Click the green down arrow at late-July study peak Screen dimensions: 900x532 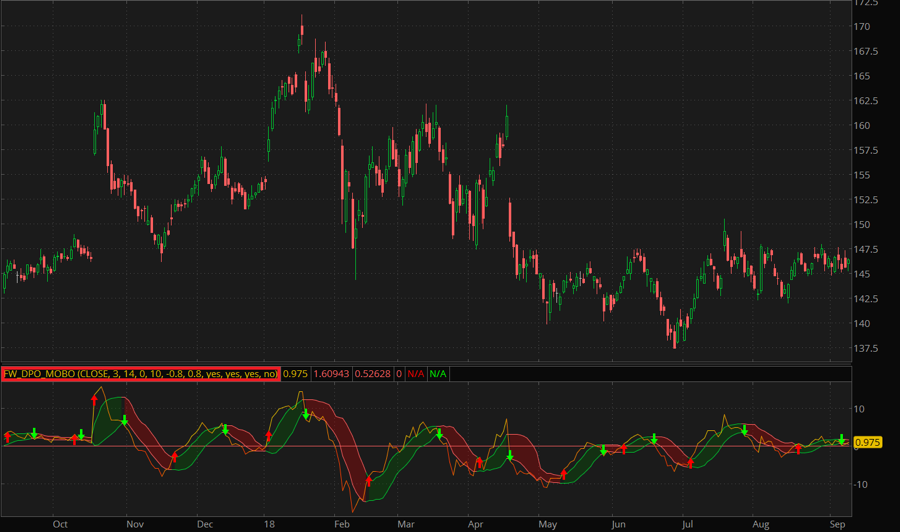click(x=744, y=431)
